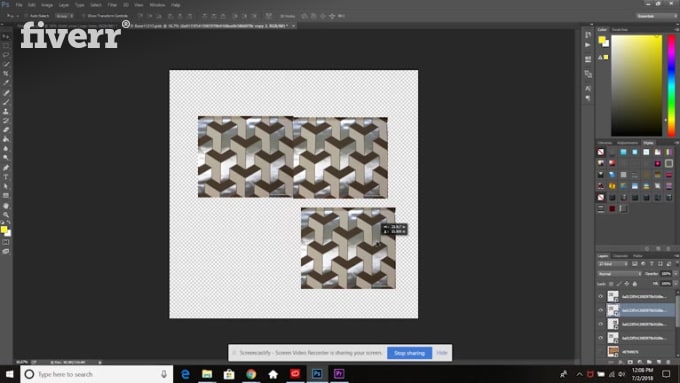
Task: Open the blend mode Normal dropdown
Action: (x=619, y=274)
